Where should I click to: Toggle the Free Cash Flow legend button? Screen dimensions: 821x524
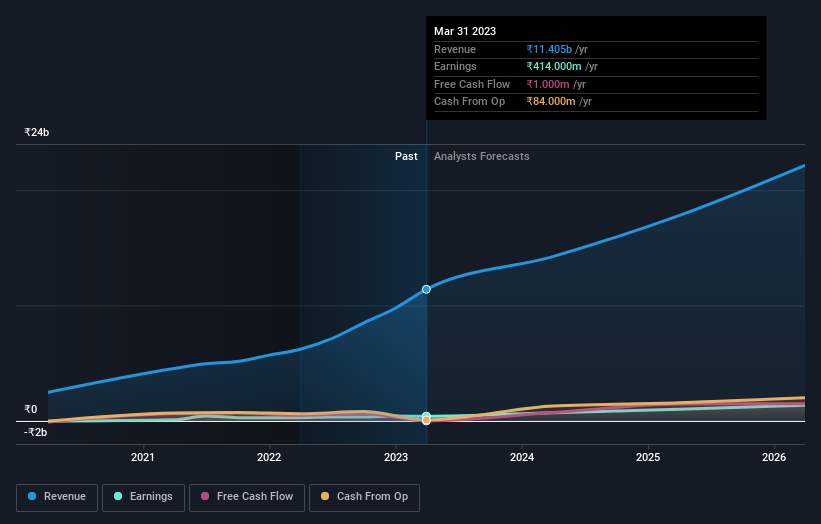point(247,497)
